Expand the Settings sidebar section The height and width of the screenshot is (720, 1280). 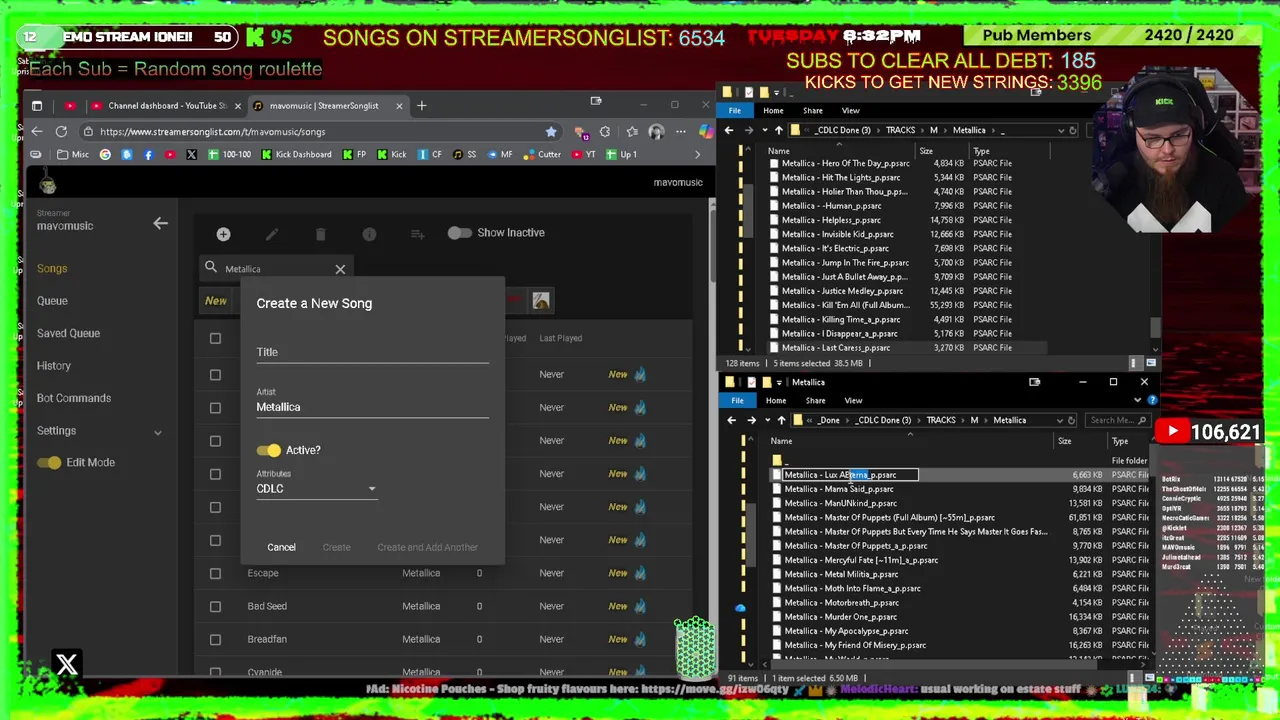[x=157, y=432]
